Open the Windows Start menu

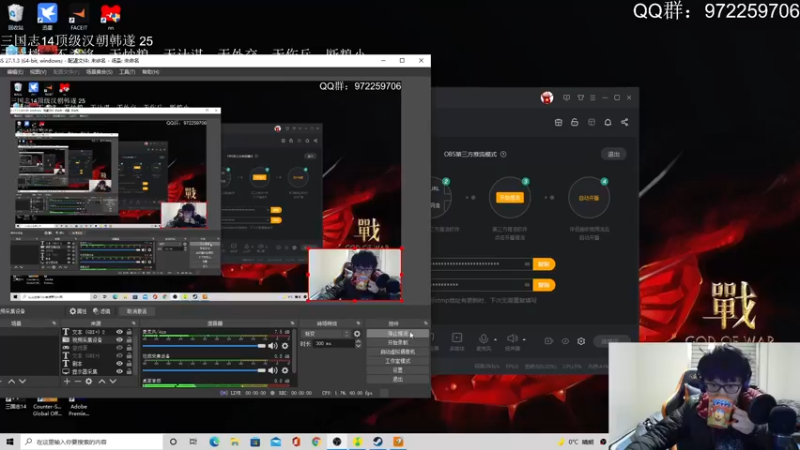click(x=10, y=442)
